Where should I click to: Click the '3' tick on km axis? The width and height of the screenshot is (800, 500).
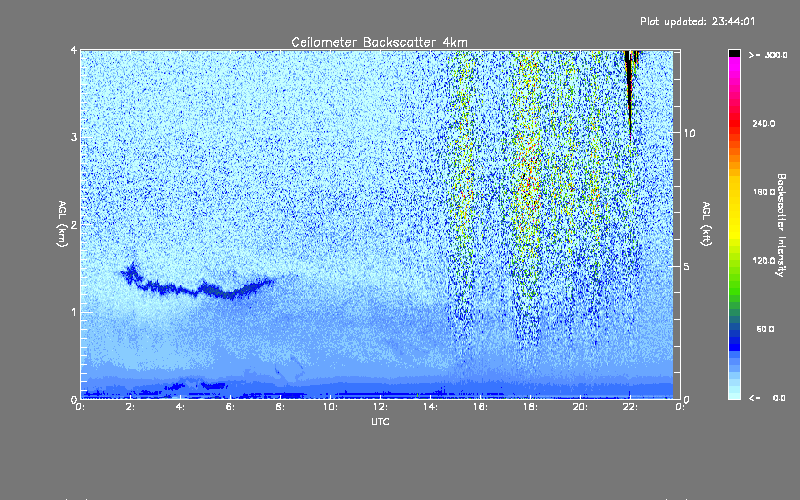click(74, 137)
